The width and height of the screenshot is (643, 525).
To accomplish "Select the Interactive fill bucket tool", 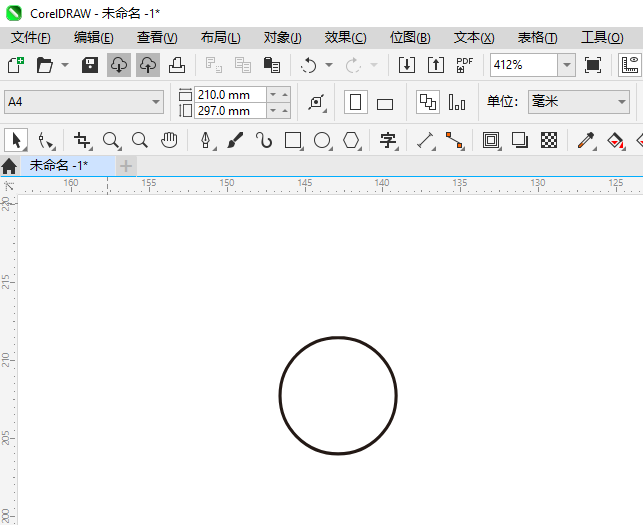I will tap(615, 140).
